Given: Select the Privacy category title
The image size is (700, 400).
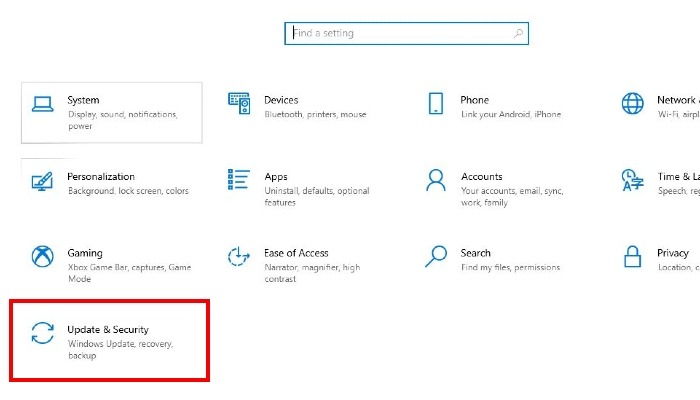Looking at the screenshot, I should 673,254.
